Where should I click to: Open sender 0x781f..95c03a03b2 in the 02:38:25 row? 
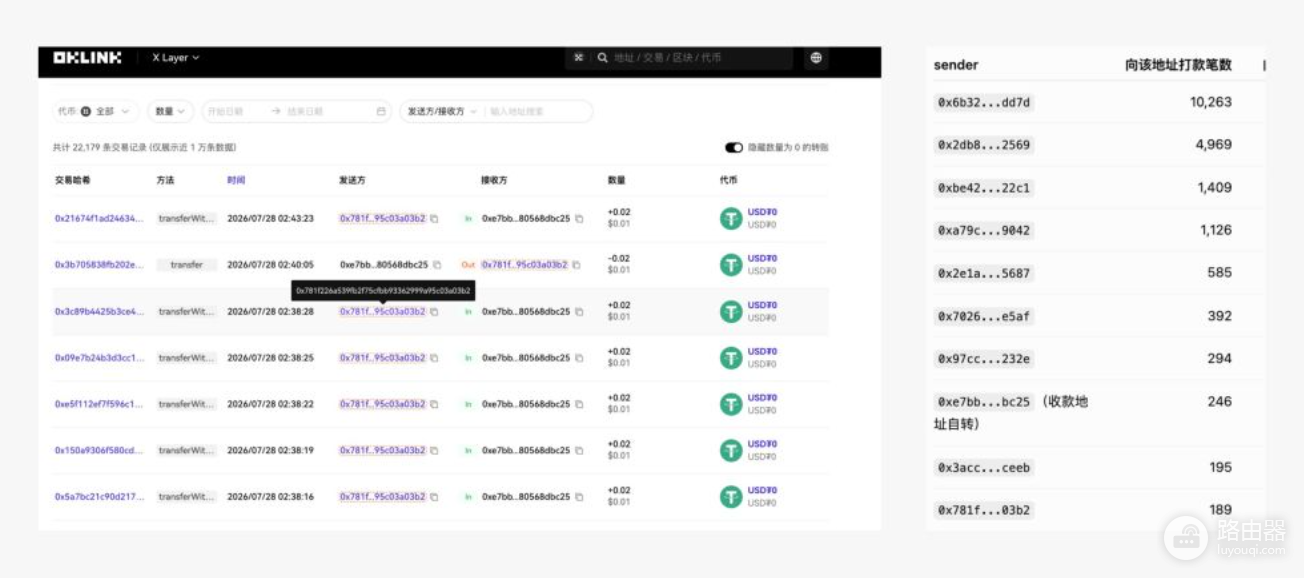[382, 357]
